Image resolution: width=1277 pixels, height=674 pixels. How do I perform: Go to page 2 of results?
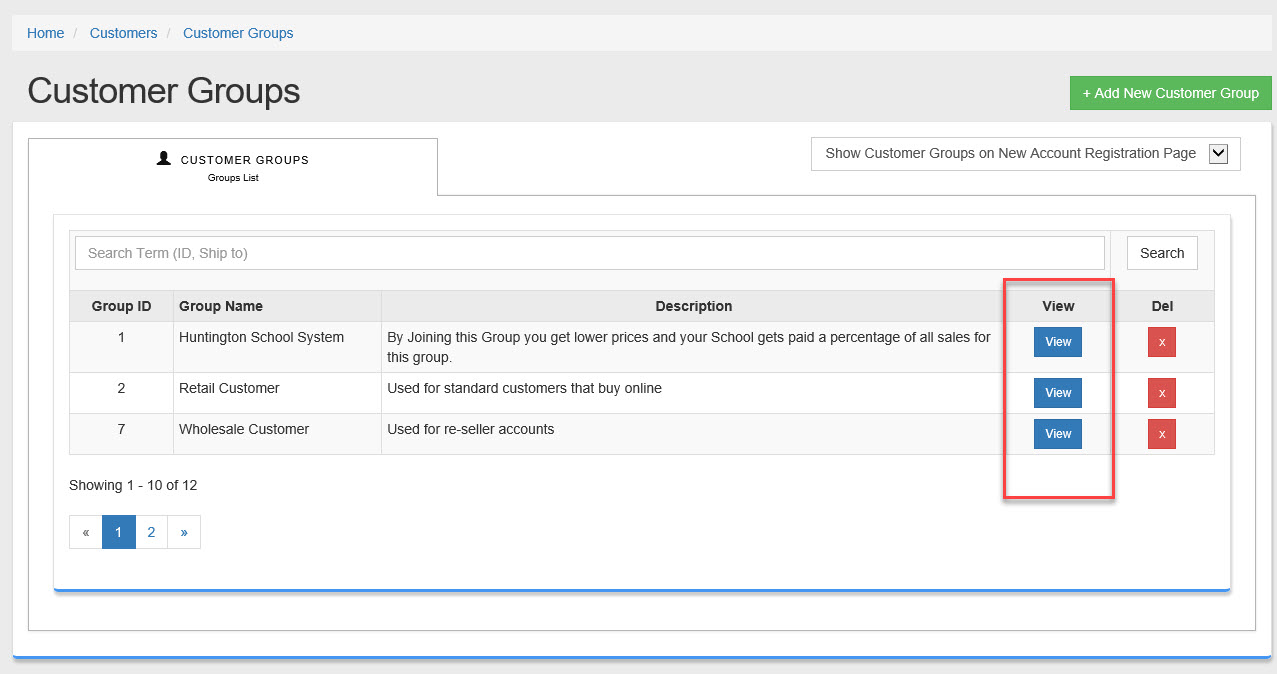[151, 532]
